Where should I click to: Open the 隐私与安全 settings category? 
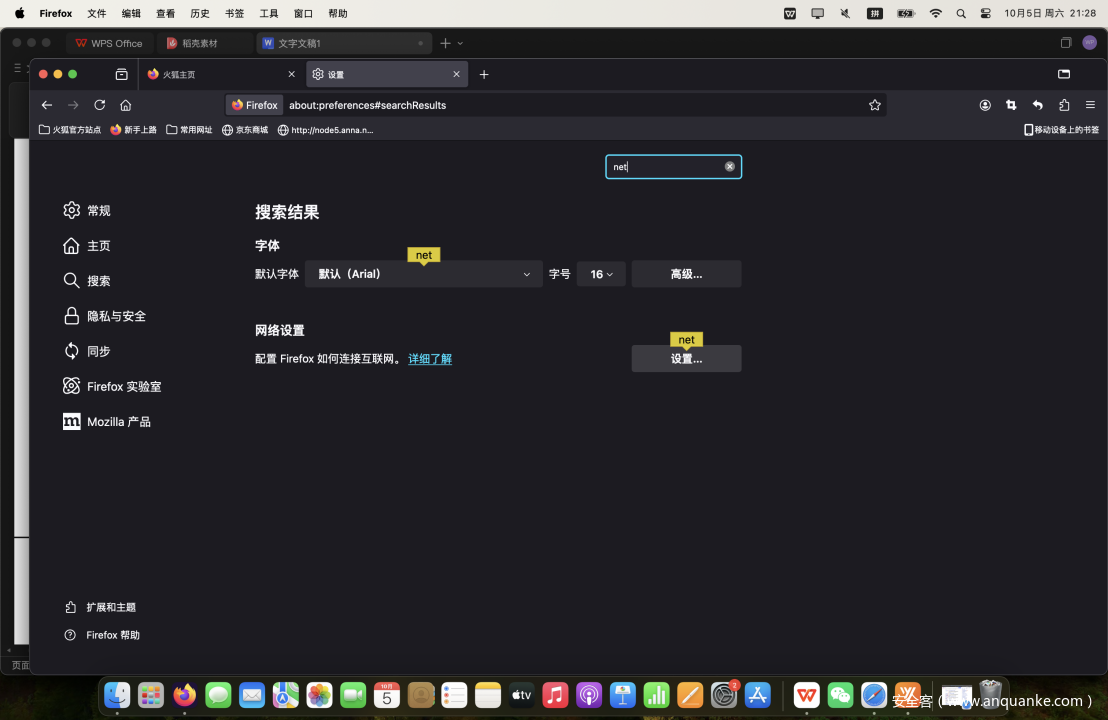pos(105,316)
